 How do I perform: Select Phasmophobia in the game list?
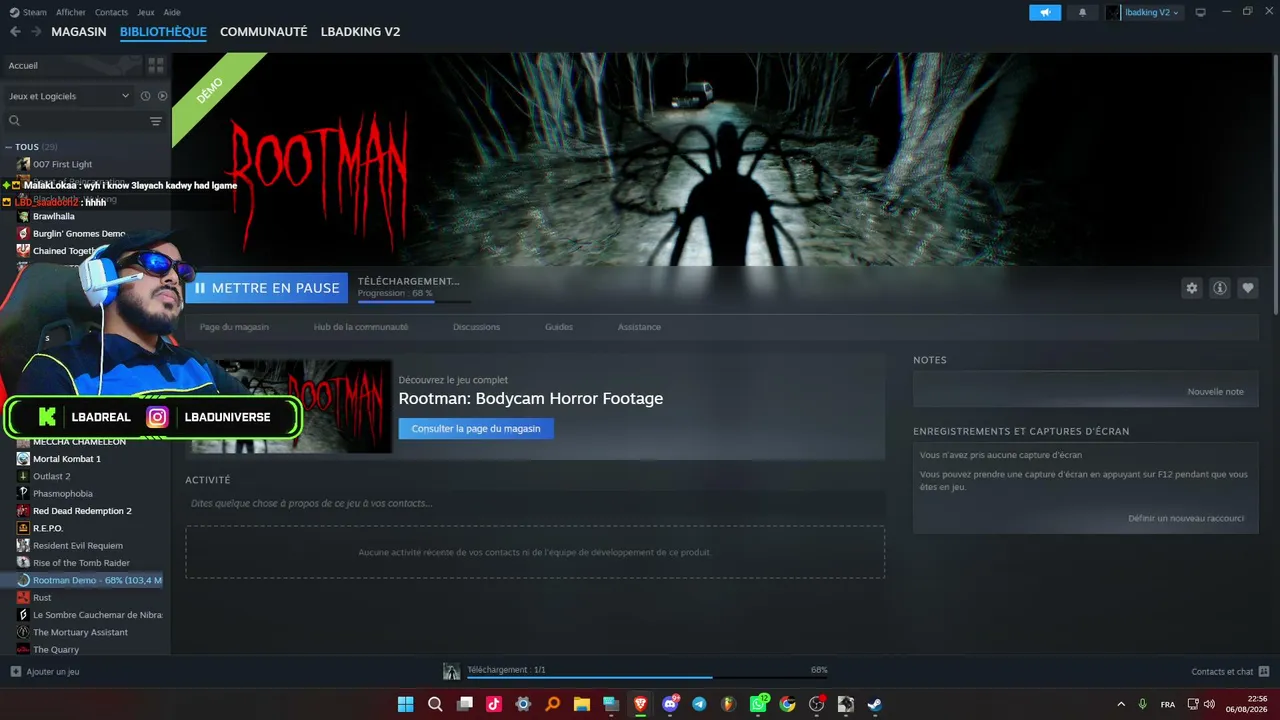tap(62, 494)
